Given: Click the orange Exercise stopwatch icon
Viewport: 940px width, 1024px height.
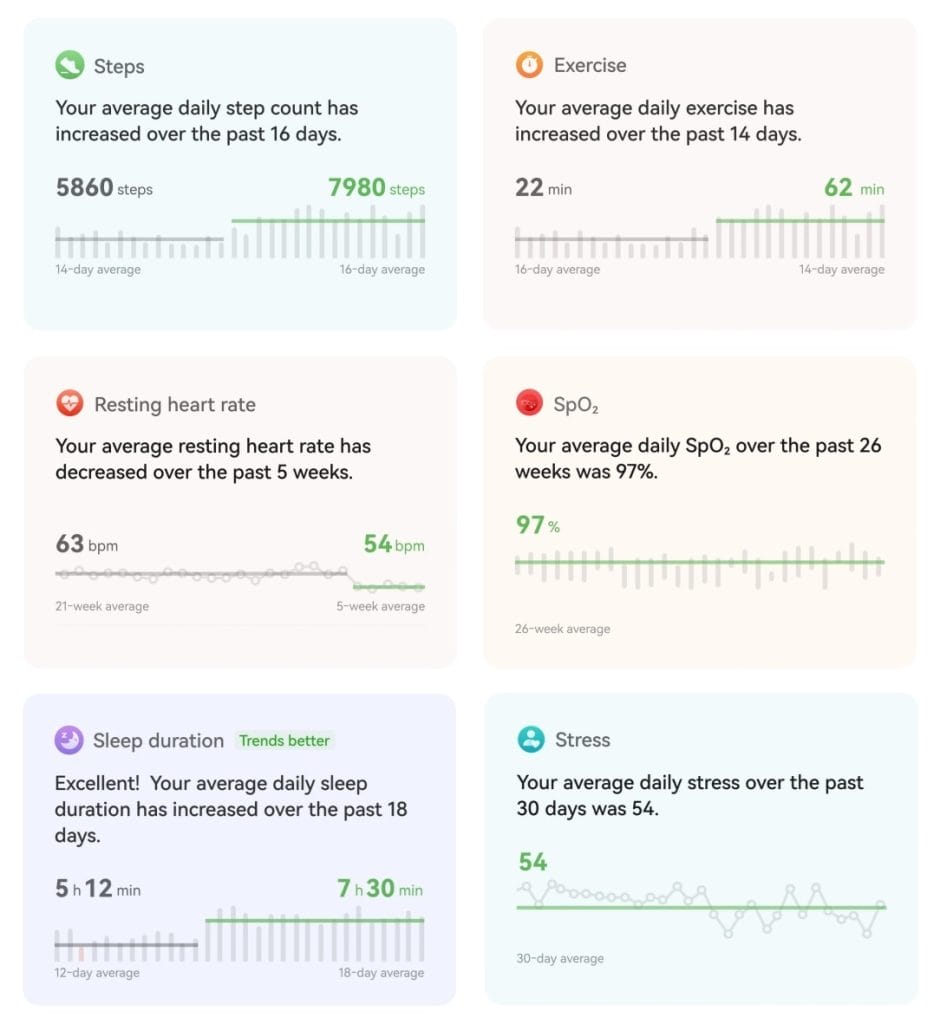Looking at the screenshot, I should pos(529,65).
